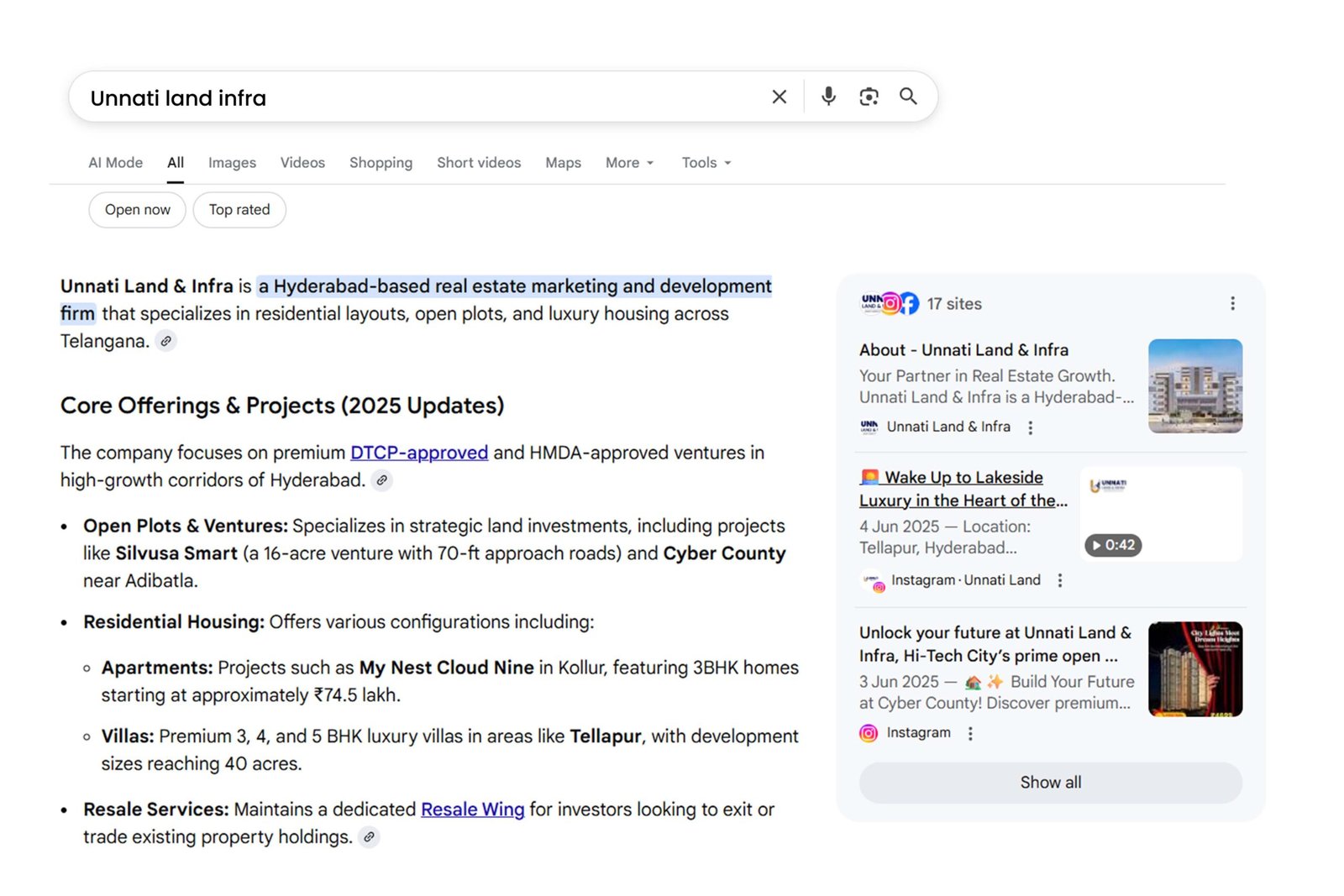Open the Tools dropdown
Image resolution: width=1344 pixels, height=896 pixels.
point(705,162)
